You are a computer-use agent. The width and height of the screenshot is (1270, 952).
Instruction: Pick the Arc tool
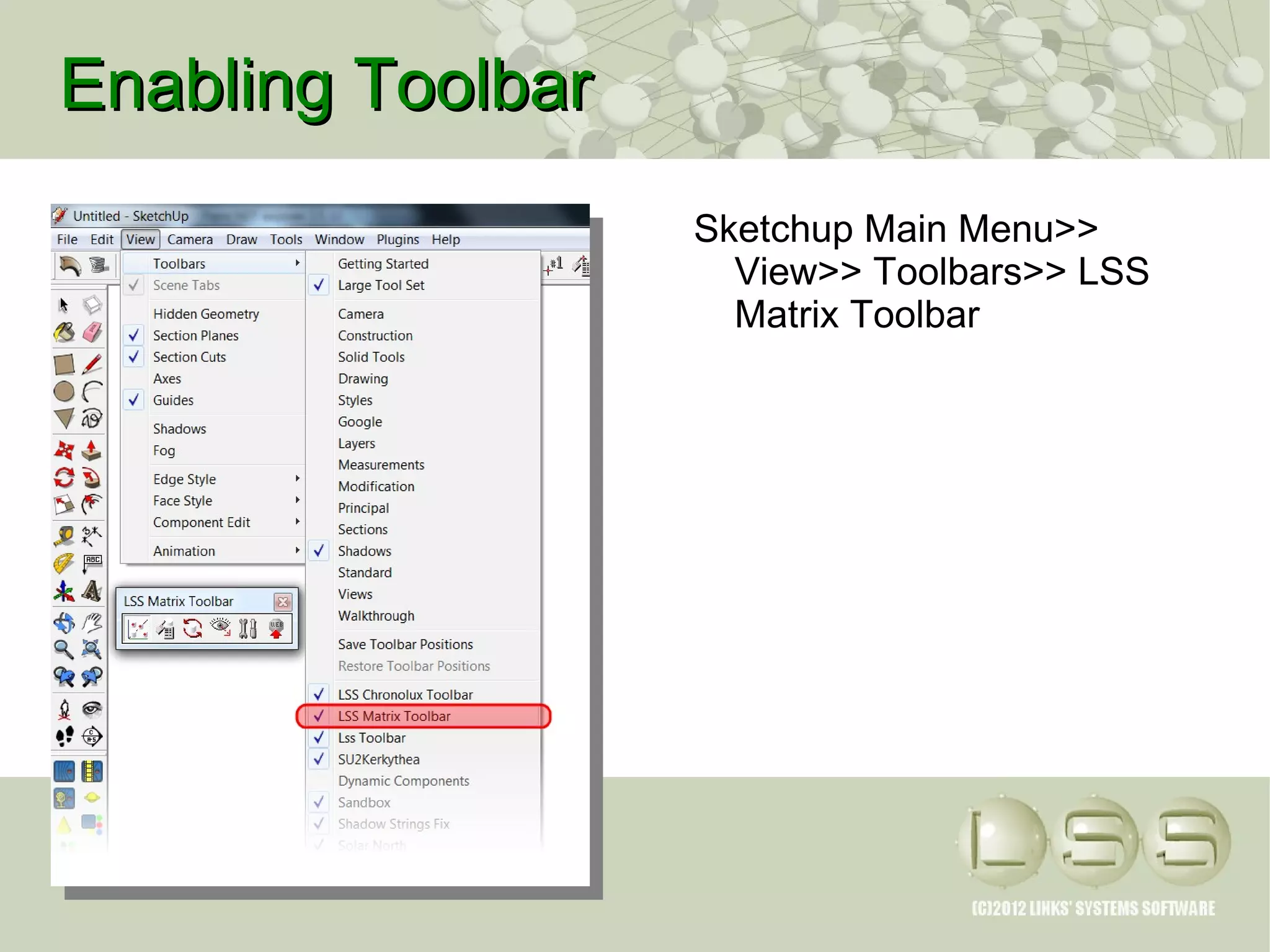point(92,392)
